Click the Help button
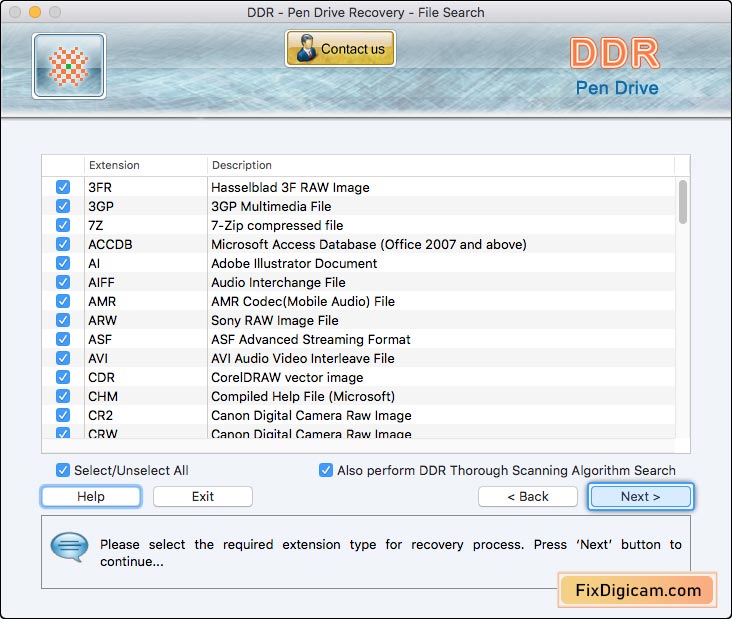732x619 pixels. [x=91, y=496]
